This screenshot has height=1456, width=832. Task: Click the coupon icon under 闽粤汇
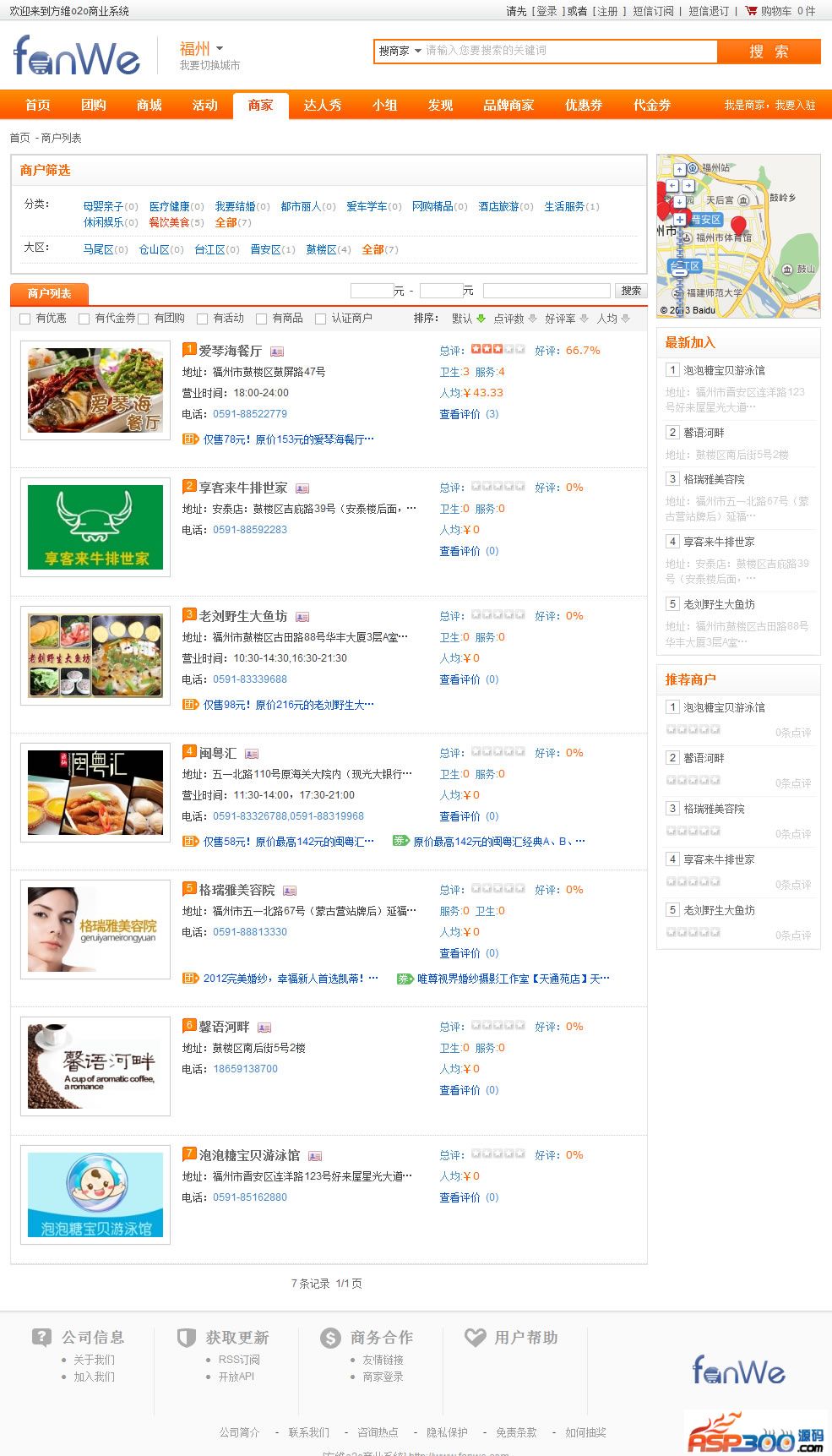pyautogui.click(x=400, y=841)
